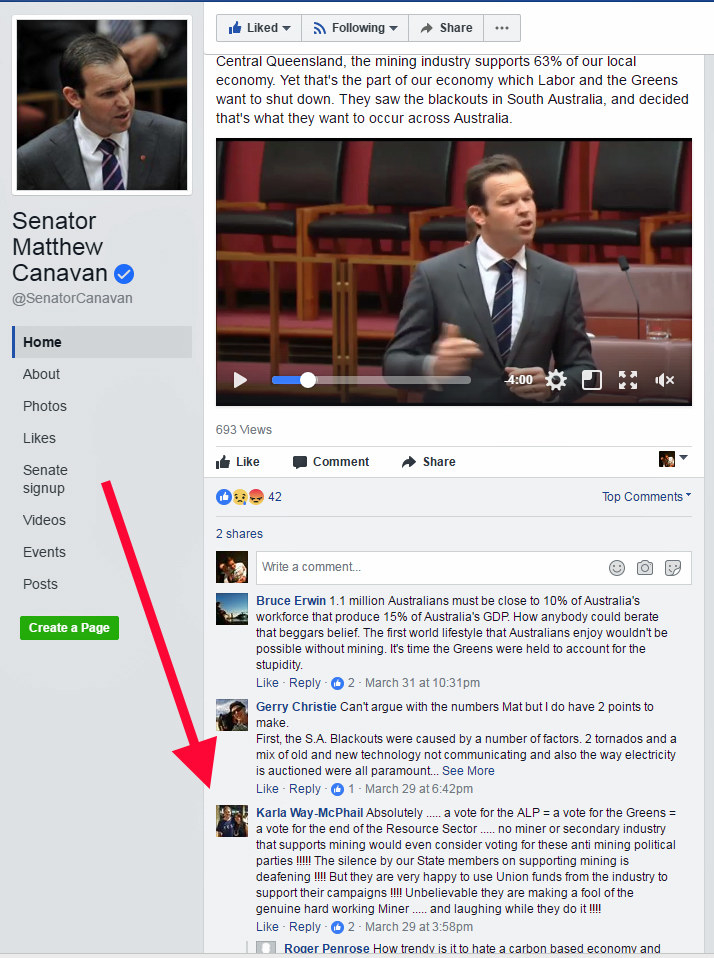
Task: Open the Following dropdown button
Action: point(355,28)
